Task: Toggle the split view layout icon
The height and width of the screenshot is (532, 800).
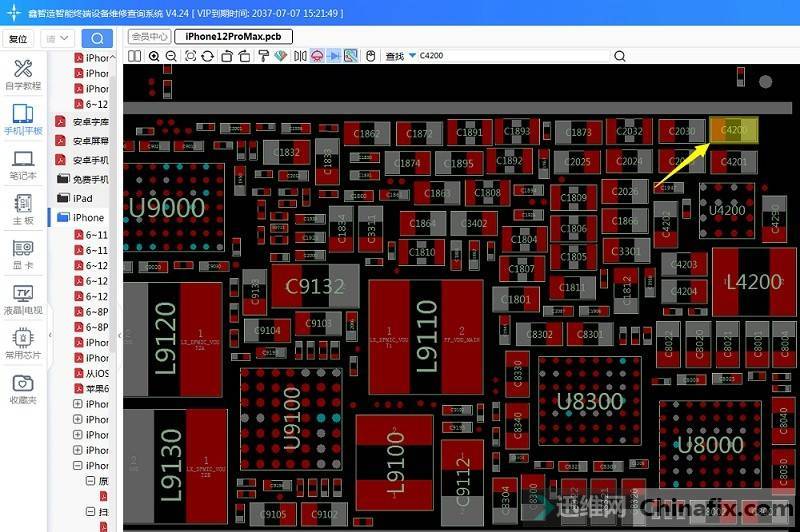Action: click(136, 56)
